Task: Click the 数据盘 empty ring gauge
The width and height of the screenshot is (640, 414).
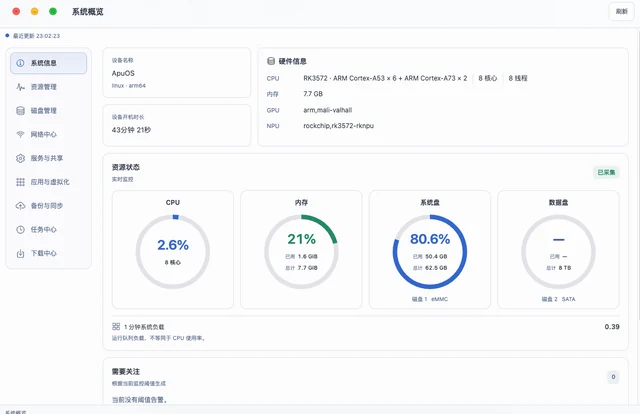Action: tap(558, 252)
